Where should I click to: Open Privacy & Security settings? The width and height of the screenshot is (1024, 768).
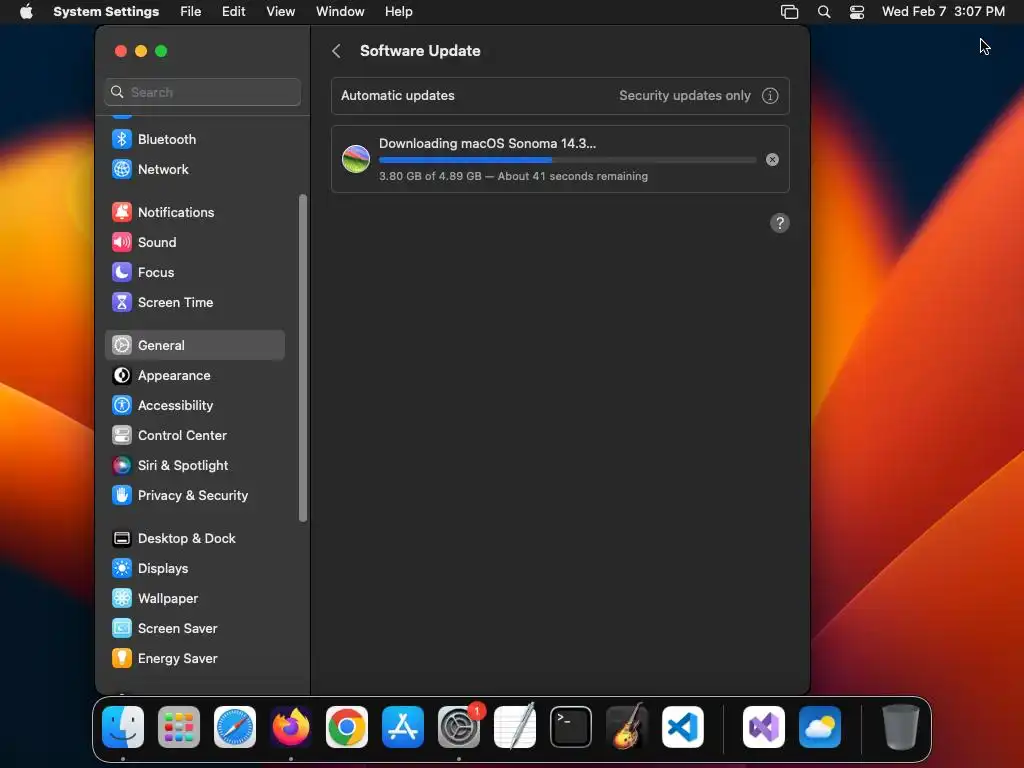195,496
